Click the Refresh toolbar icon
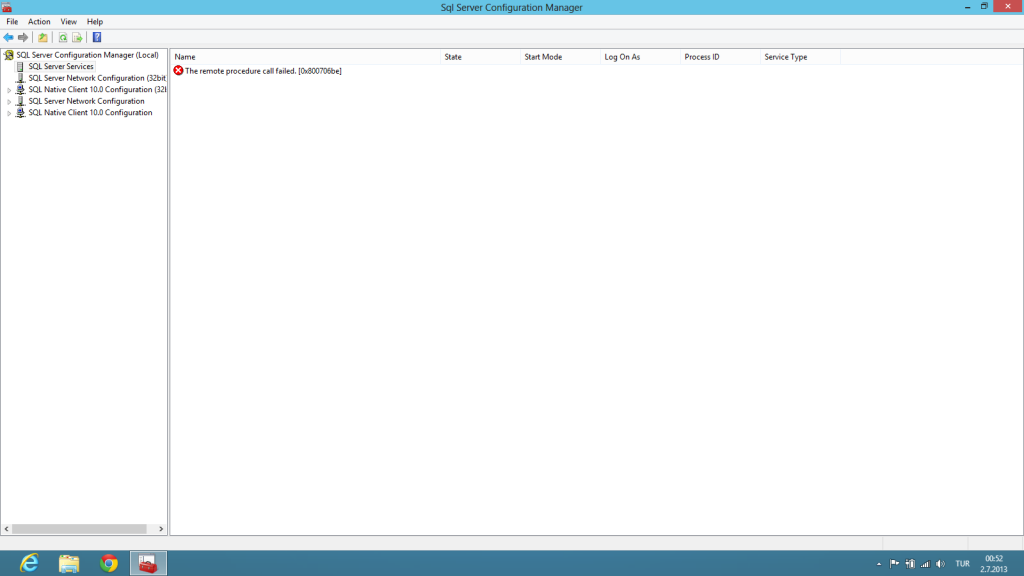The image size is (1024, 576). click(63, 37)
